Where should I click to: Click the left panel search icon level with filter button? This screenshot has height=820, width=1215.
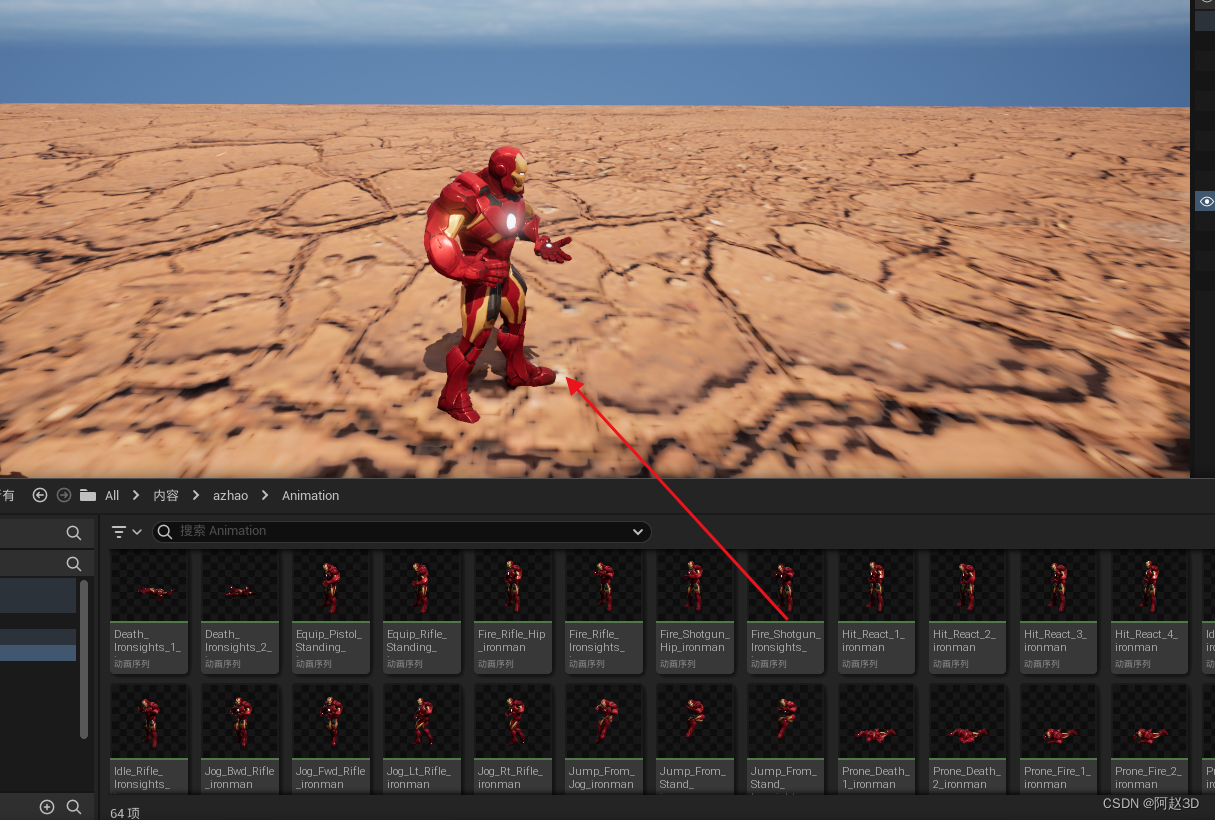click(x=74, y=533)
